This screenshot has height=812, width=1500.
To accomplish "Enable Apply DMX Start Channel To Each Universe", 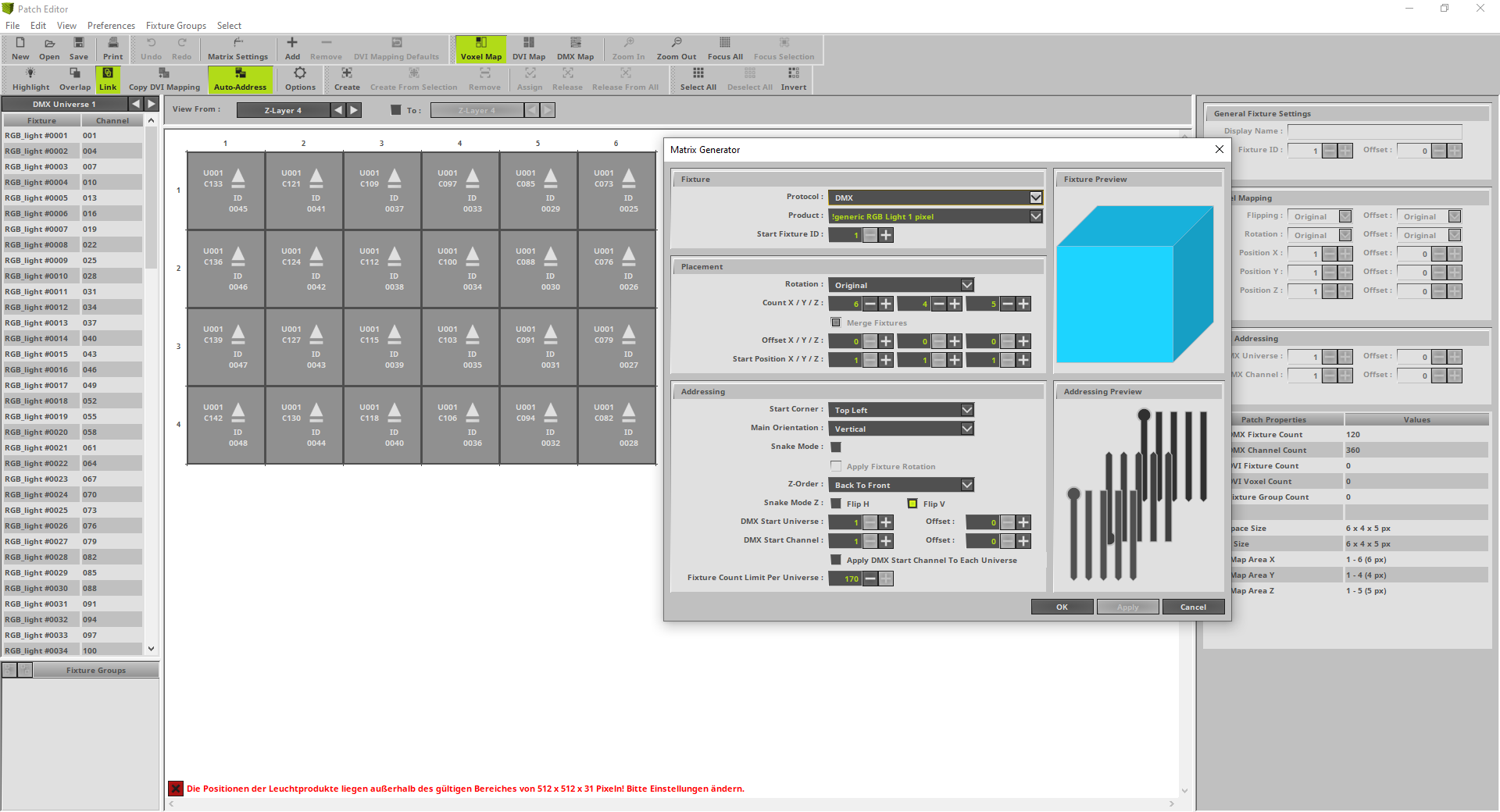I will [836, 560].
